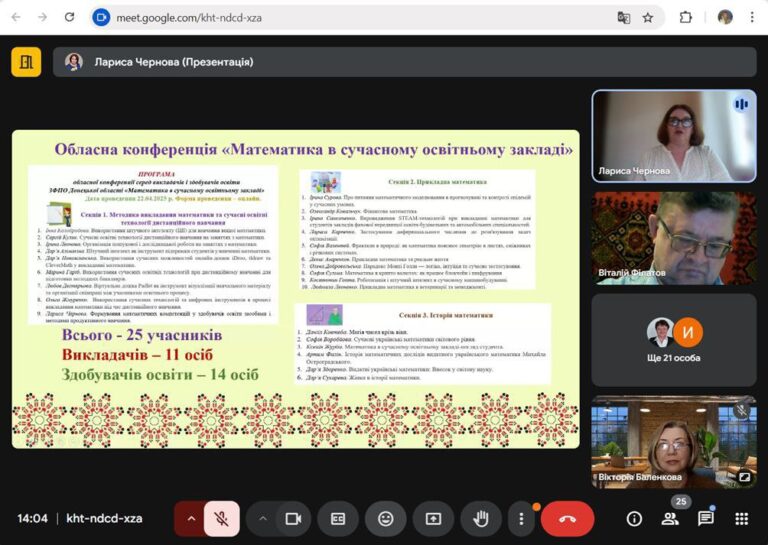This screenshot has height=545, width=768.
Task: Select Віталій Філатов video tile
Action: 674,238
